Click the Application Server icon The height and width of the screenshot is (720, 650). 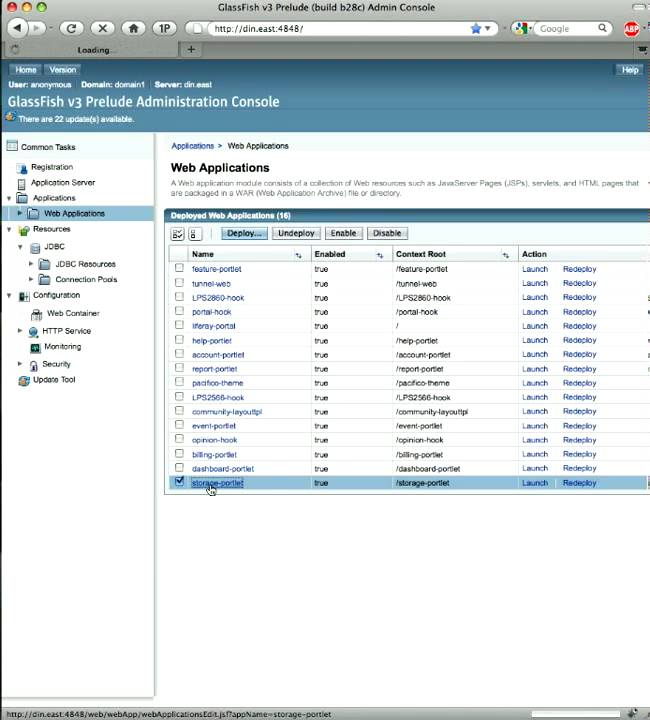coord(21,184)
